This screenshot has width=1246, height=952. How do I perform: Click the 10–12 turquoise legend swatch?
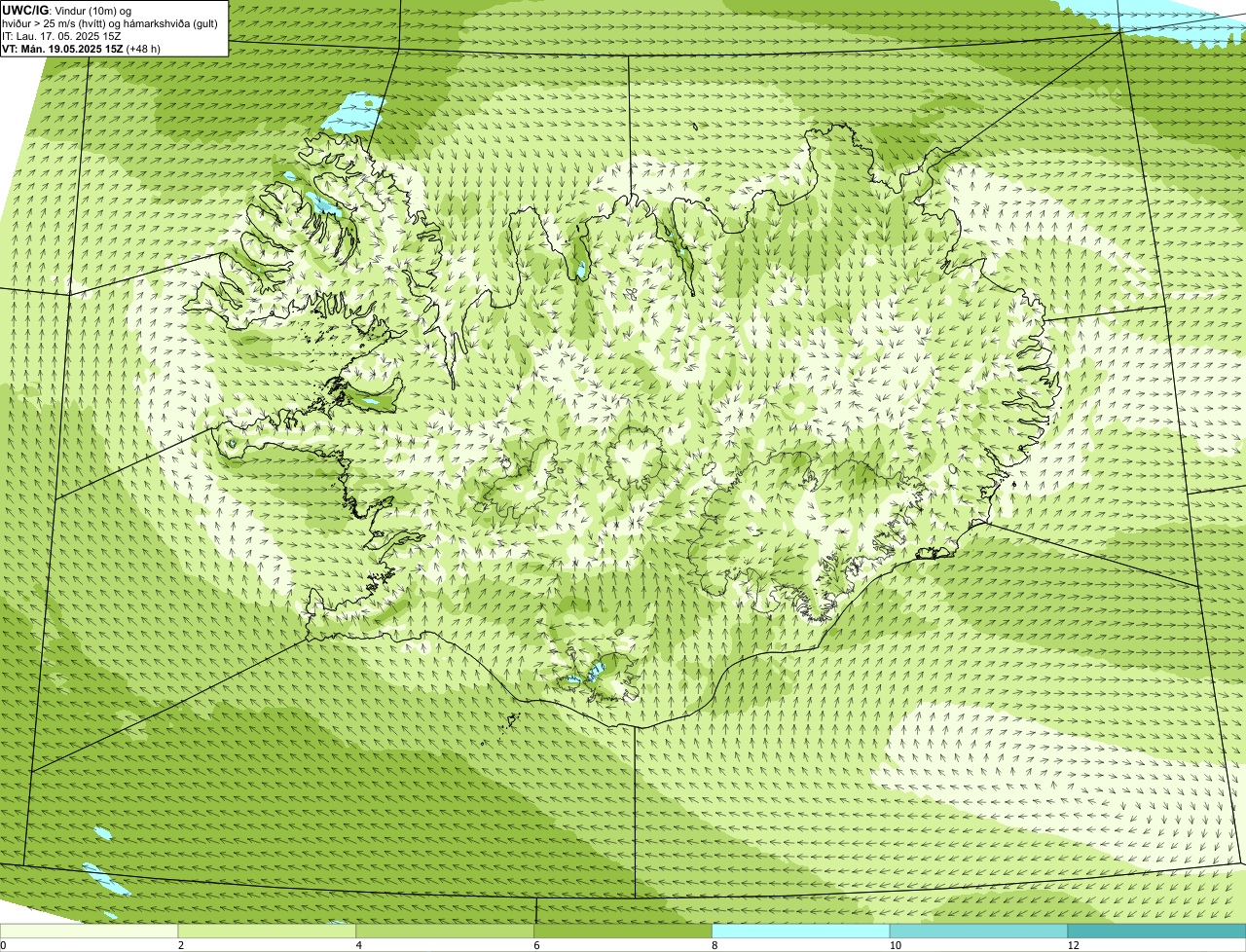tap(978, 931)
